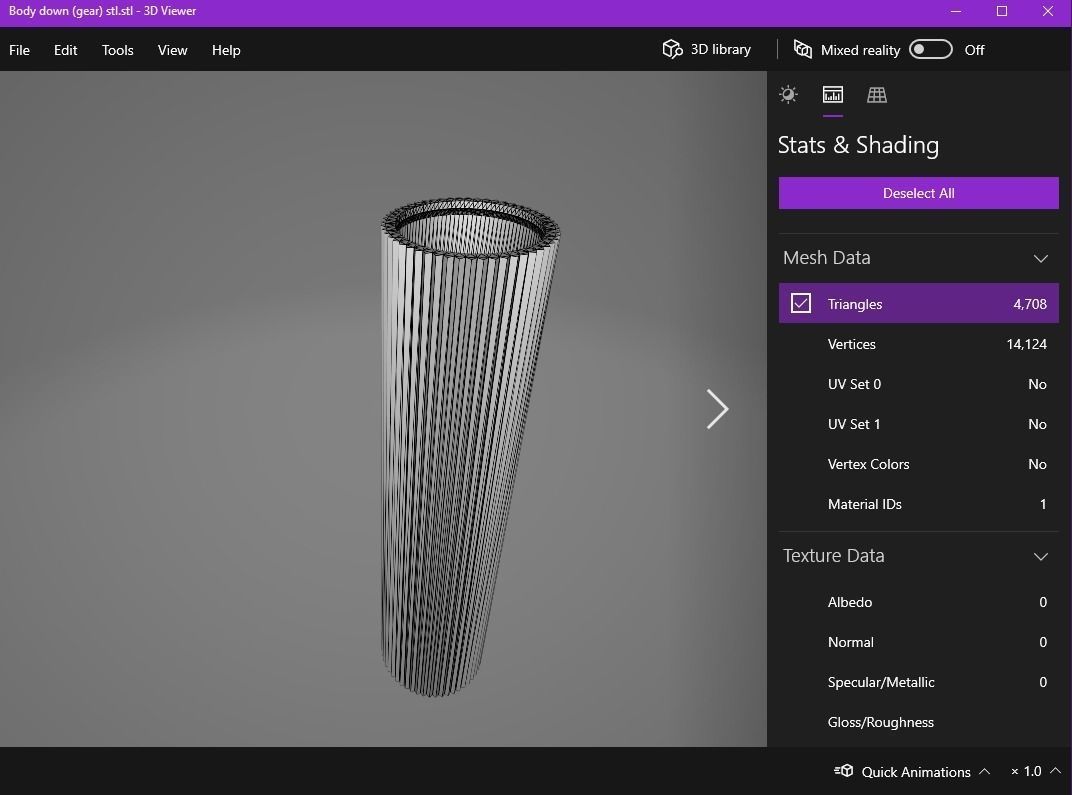Toggle the Mixed reality switch
Screen dimensions: 1072x795
tap(930, 49)
